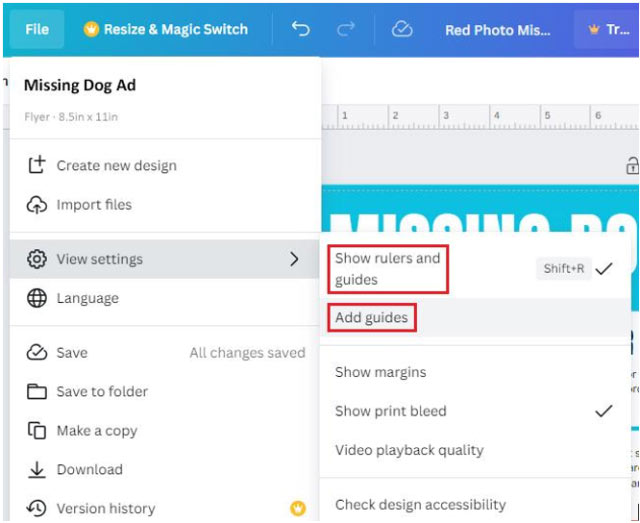
Task: Click Download in the File menu
Action: 89,469
